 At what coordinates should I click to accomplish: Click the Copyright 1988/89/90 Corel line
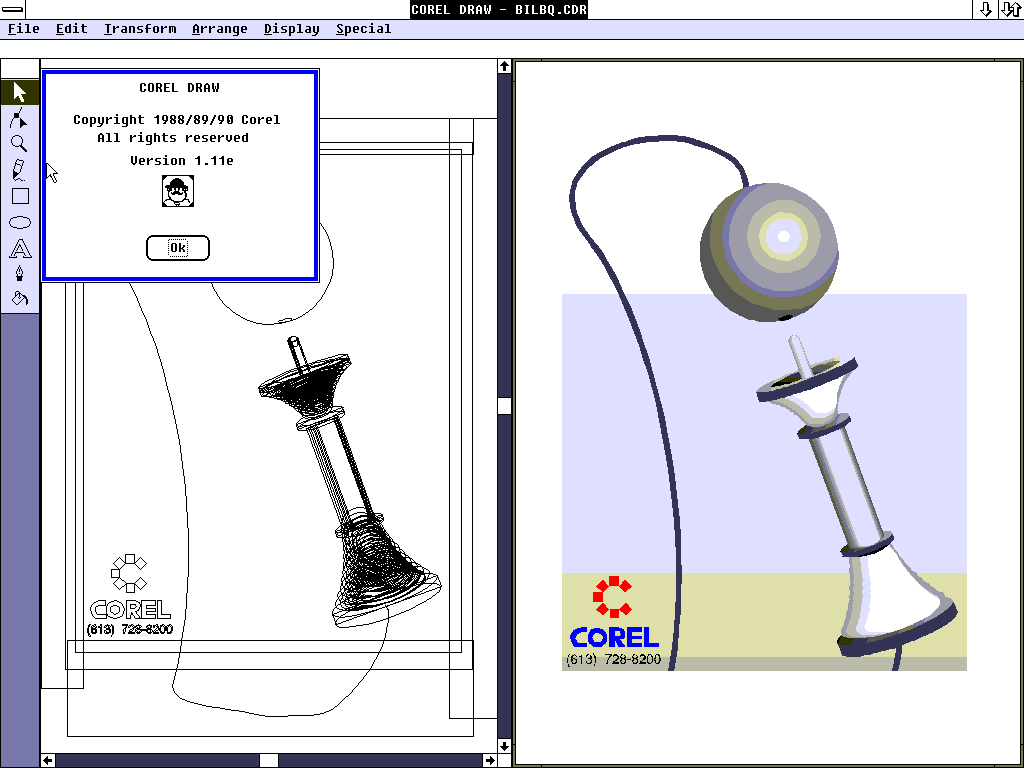(176, 120)
